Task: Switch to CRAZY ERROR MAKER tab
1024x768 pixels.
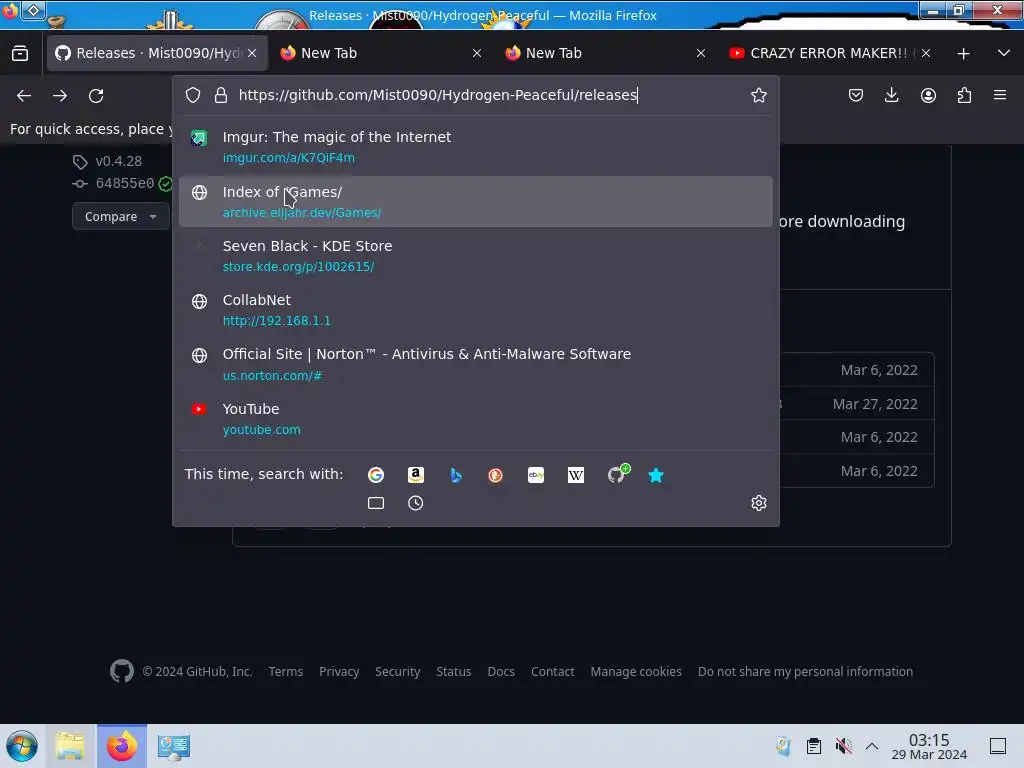Action: click(830, 53)
